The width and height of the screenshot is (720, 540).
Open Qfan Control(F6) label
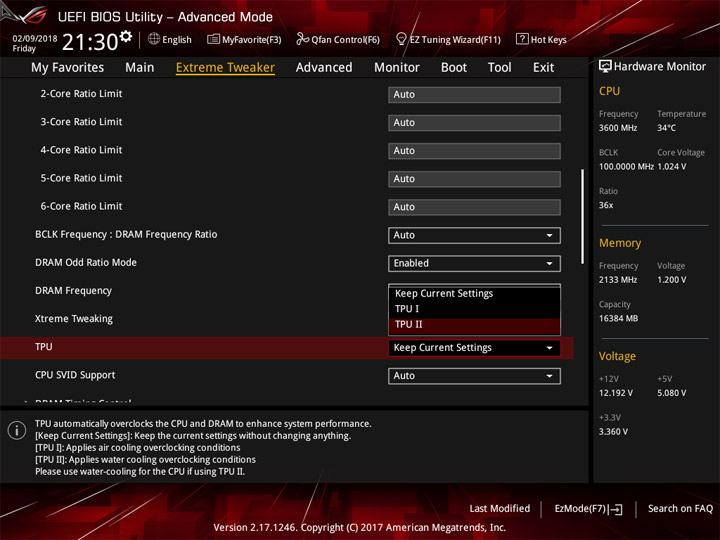pos(345,39)
